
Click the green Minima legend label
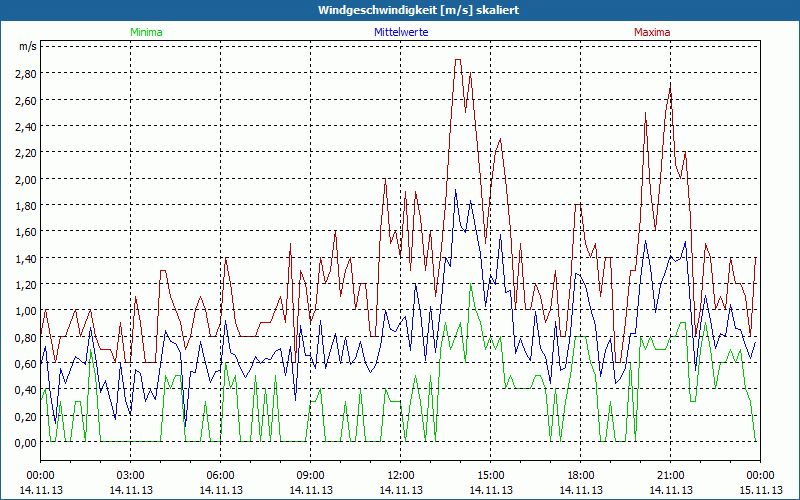(146, 32)
